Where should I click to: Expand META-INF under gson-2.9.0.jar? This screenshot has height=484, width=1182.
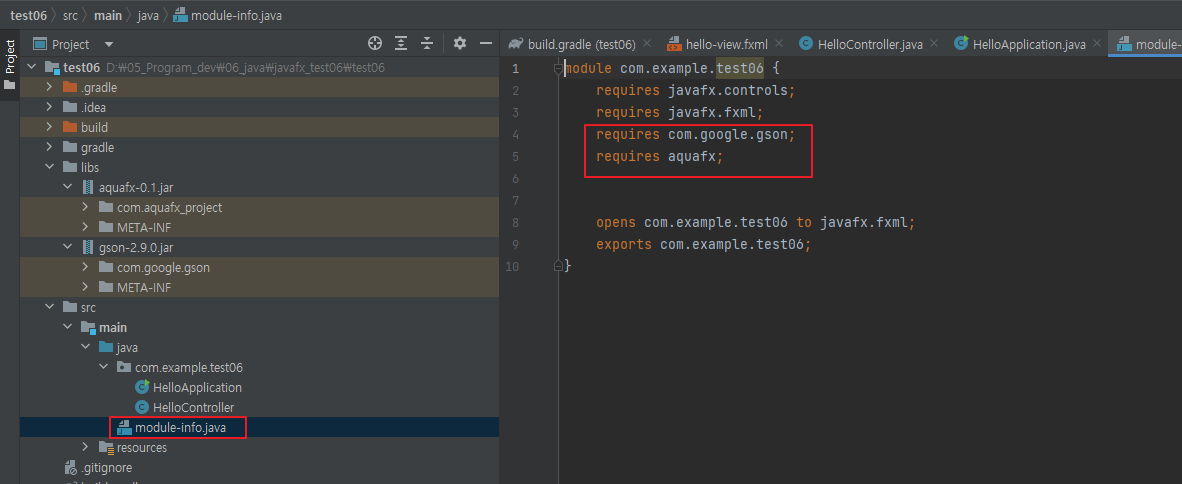click(85, 287)
